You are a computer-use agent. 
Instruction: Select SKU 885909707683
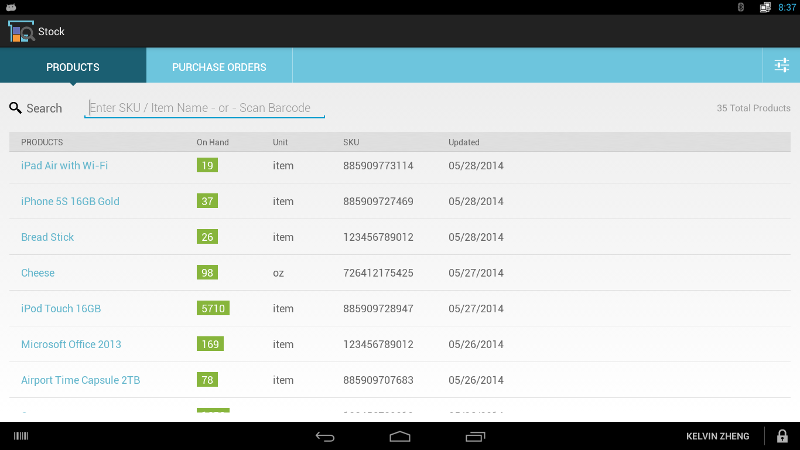378,380
